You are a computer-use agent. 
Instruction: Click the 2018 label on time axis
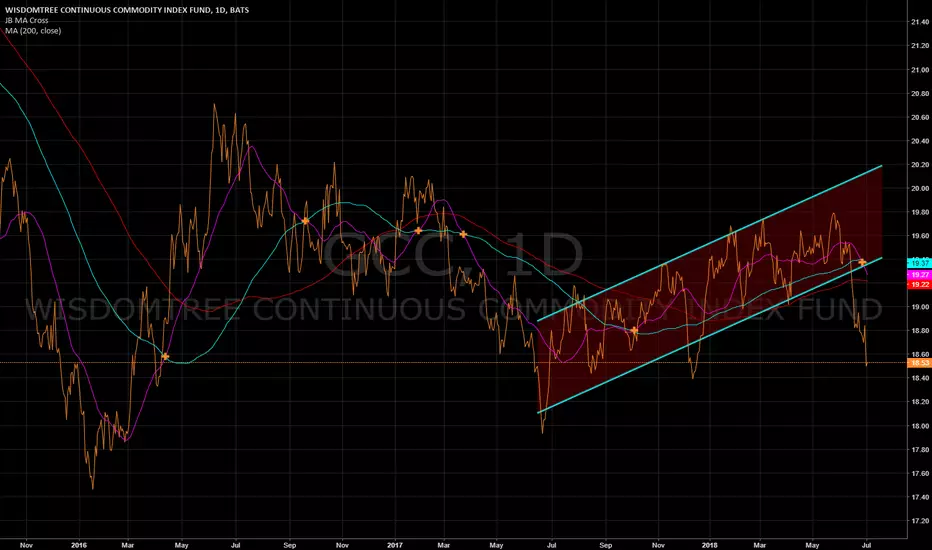pos(709,545)
